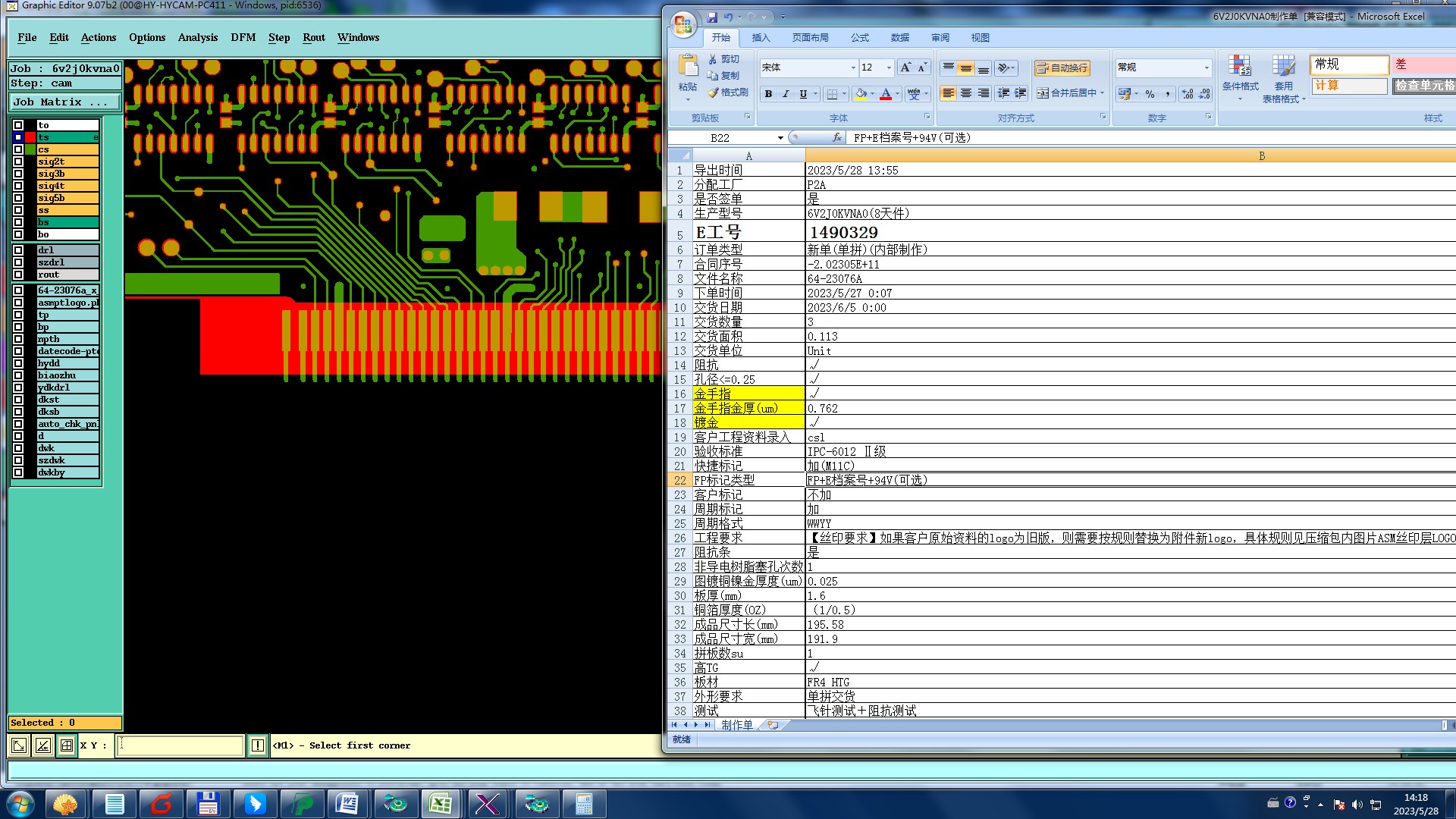Click the center align text icon
Screen dimensions: 1456x819
966,93
